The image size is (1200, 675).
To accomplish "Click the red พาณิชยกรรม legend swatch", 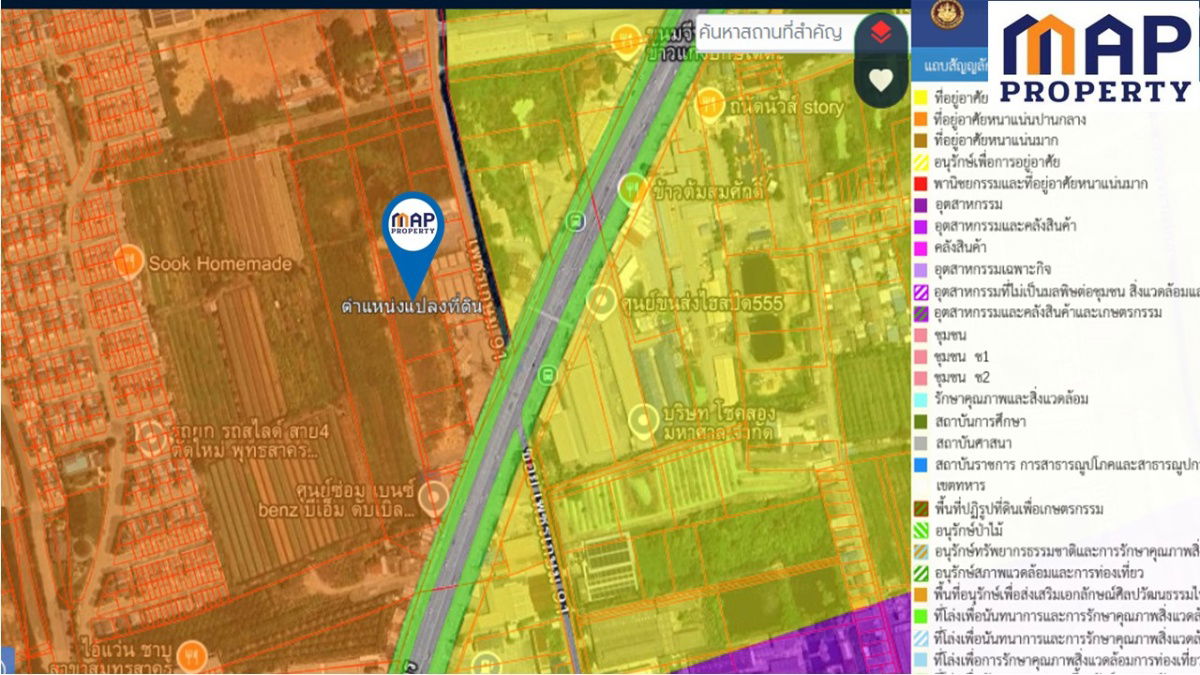I will pos(919,183).
